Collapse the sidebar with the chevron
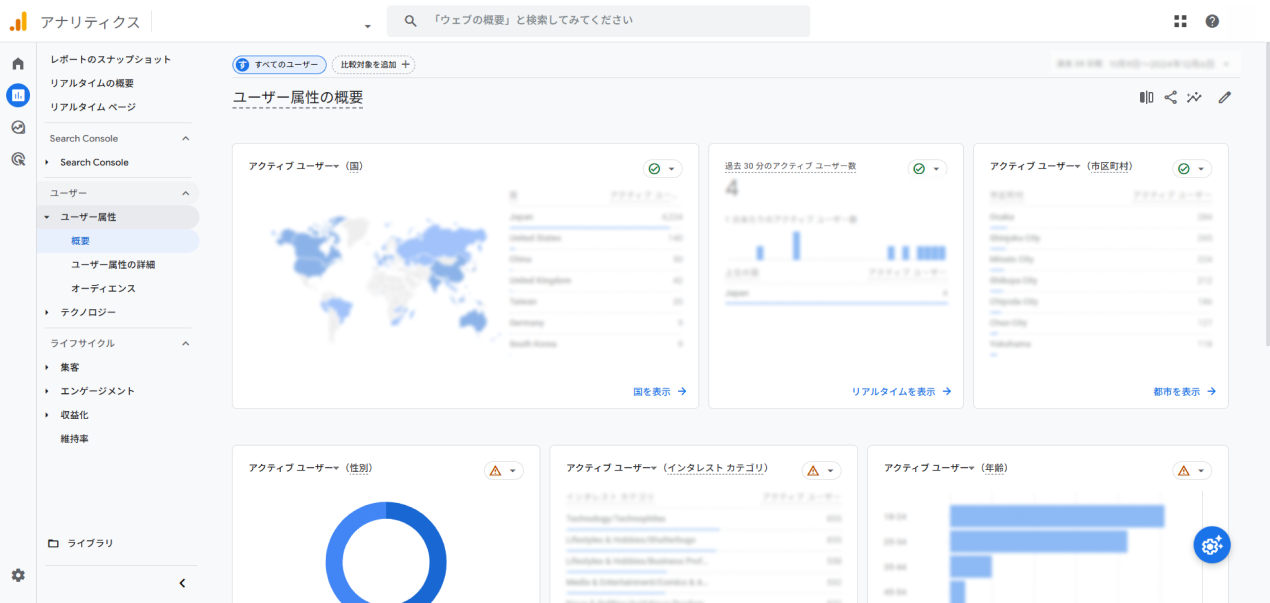The width and height of the screenshot is (1270, 603). point(182,583)
